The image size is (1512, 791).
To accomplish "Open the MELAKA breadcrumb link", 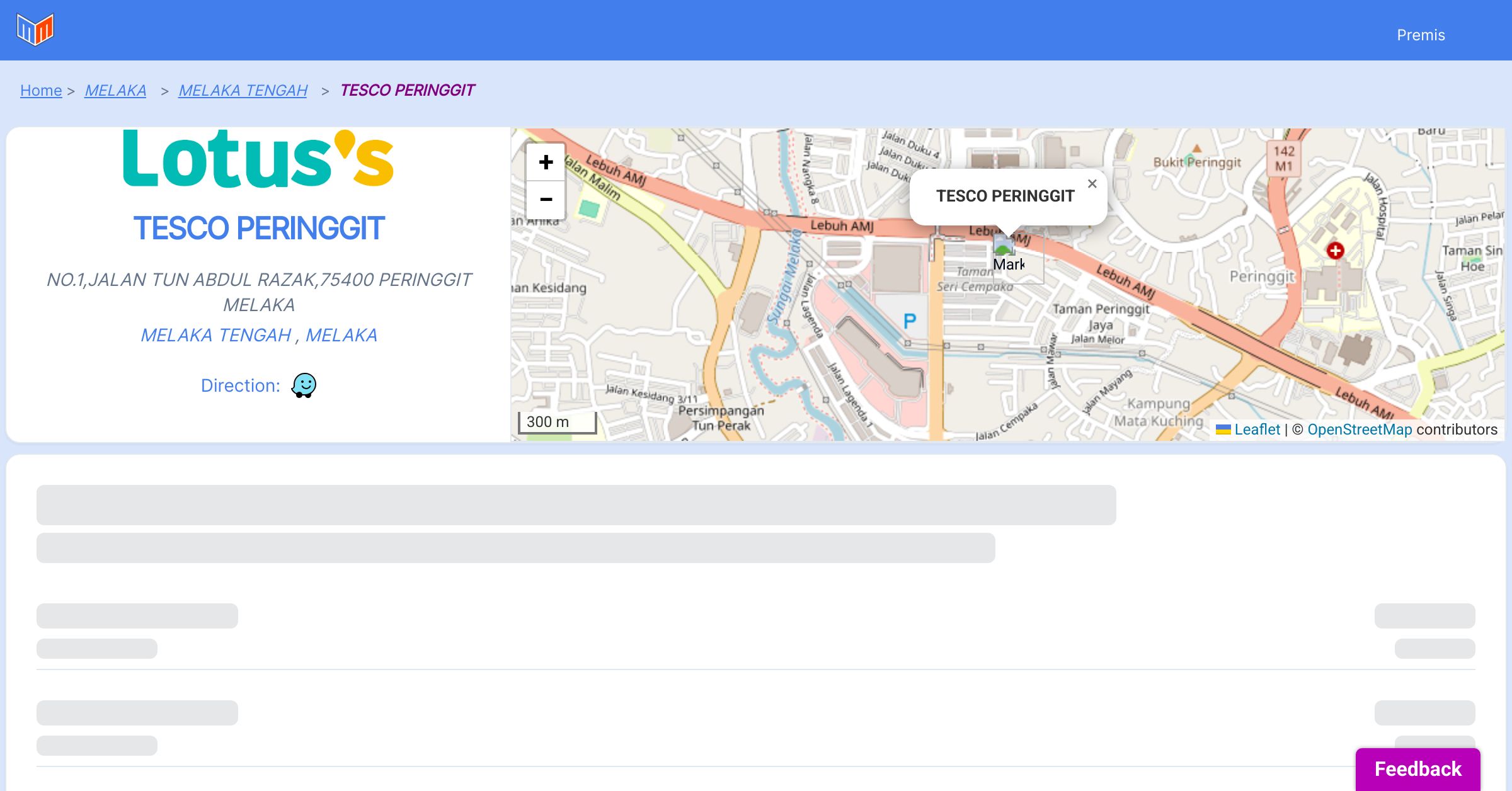I will click(x=115, y=91).
